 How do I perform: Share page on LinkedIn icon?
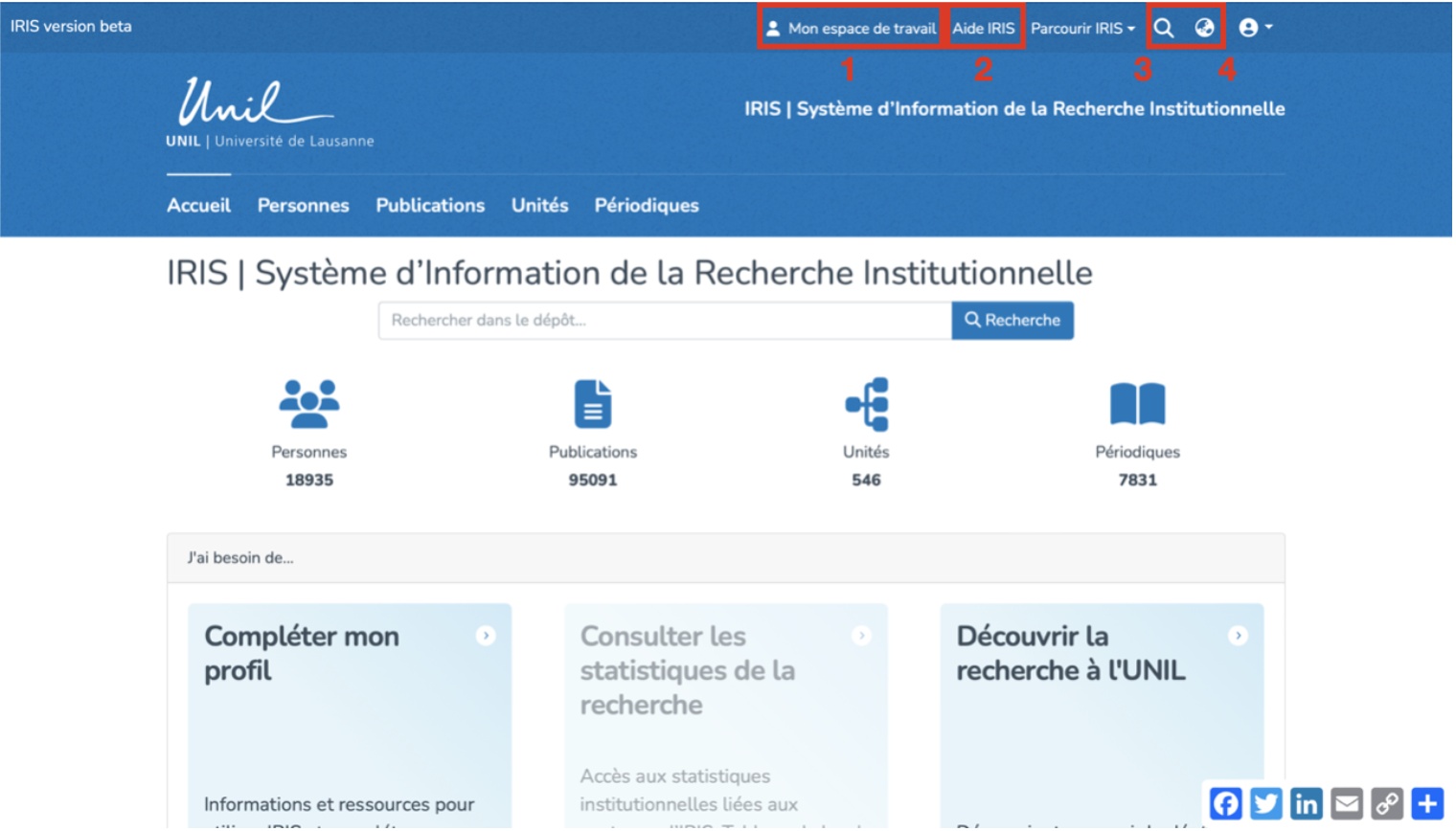pyautogui.click(x=1307, y=804)
